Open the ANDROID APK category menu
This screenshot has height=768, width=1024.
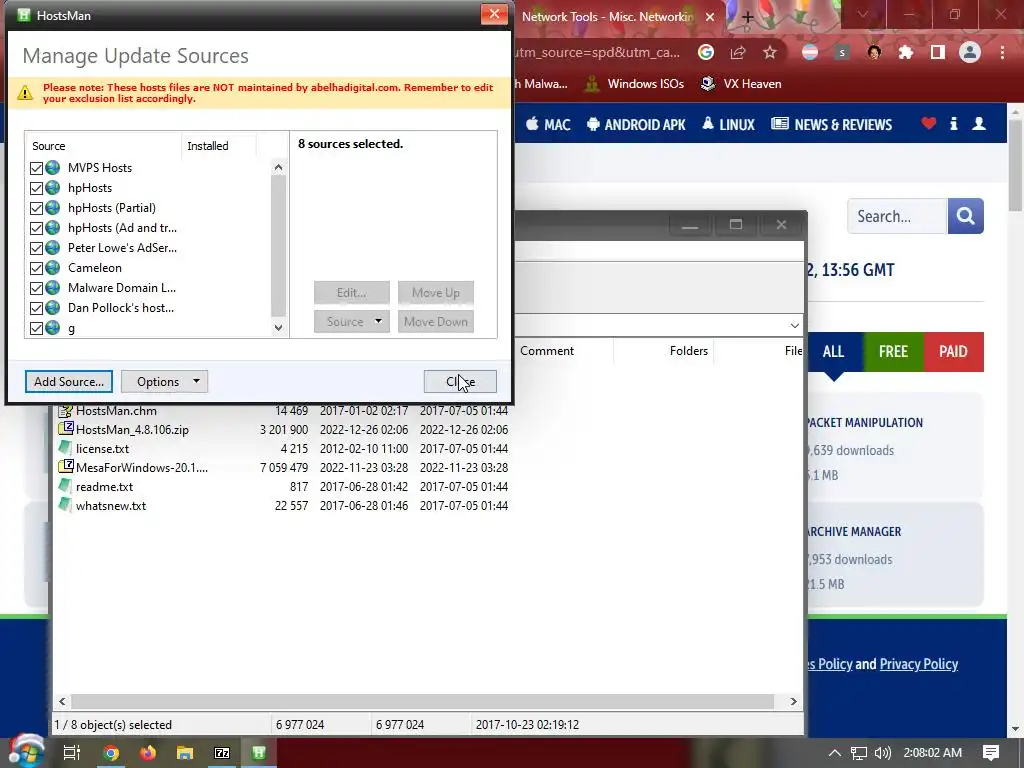pyautogui.click(x=636, y=124)
